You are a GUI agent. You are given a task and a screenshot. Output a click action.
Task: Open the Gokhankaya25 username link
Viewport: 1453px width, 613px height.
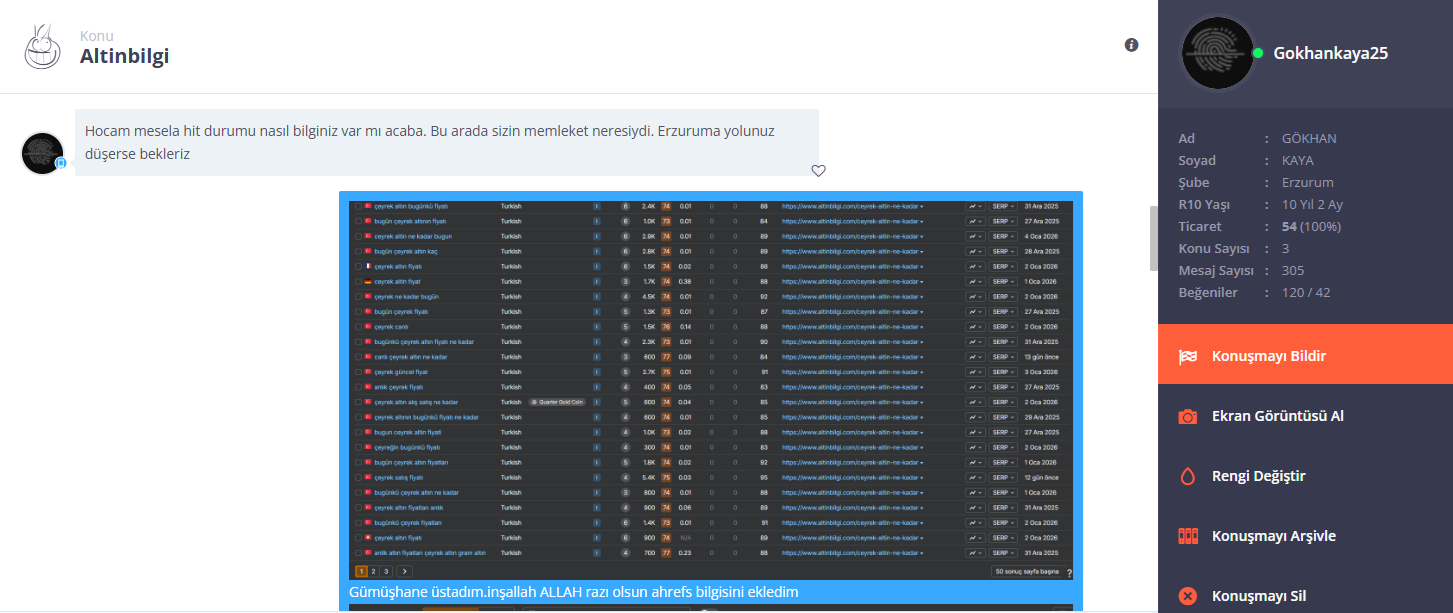1330,53
